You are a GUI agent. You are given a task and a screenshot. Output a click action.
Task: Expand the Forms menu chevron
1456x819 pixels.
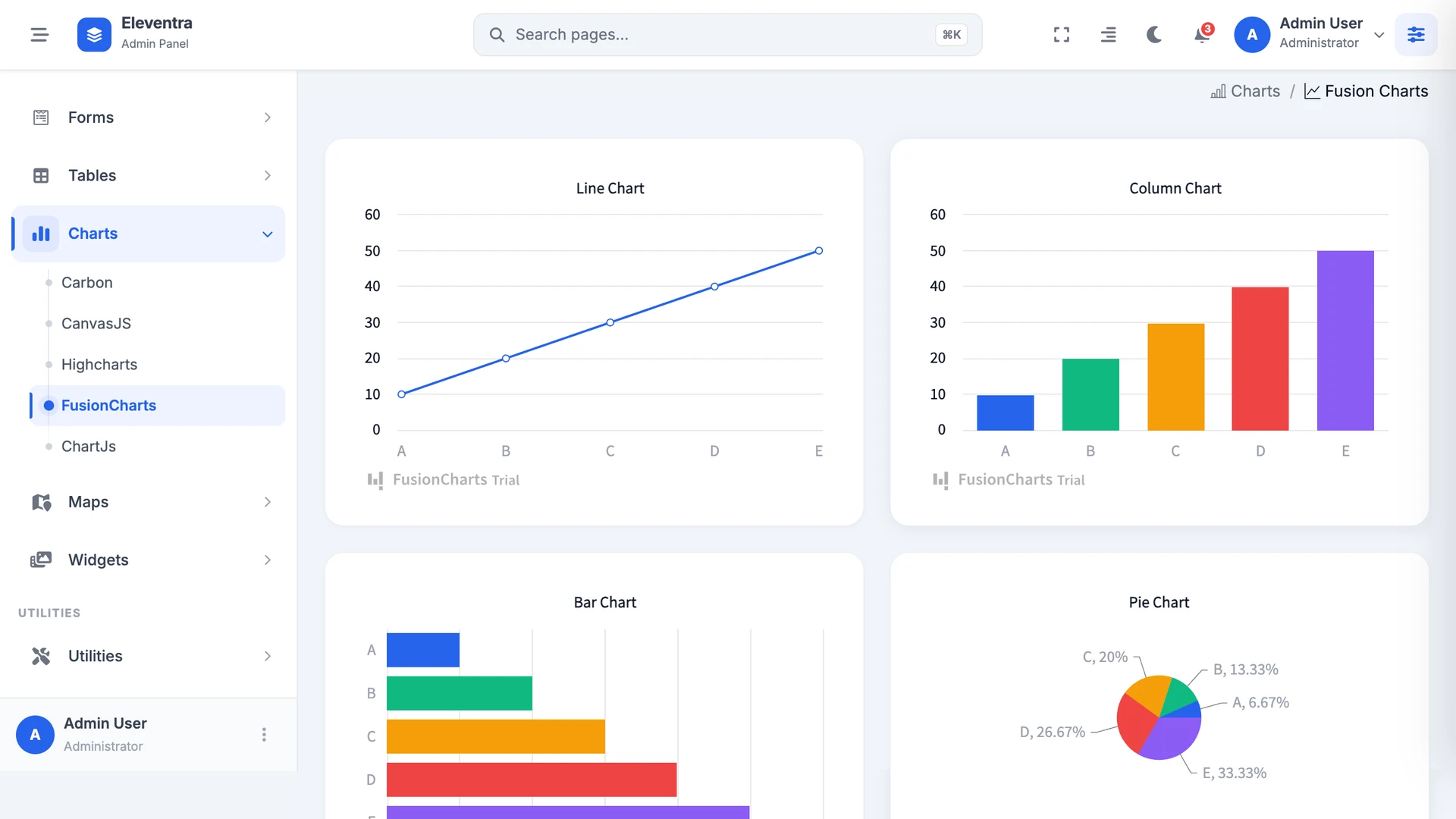pyautogui.click(x=267, y=118)
